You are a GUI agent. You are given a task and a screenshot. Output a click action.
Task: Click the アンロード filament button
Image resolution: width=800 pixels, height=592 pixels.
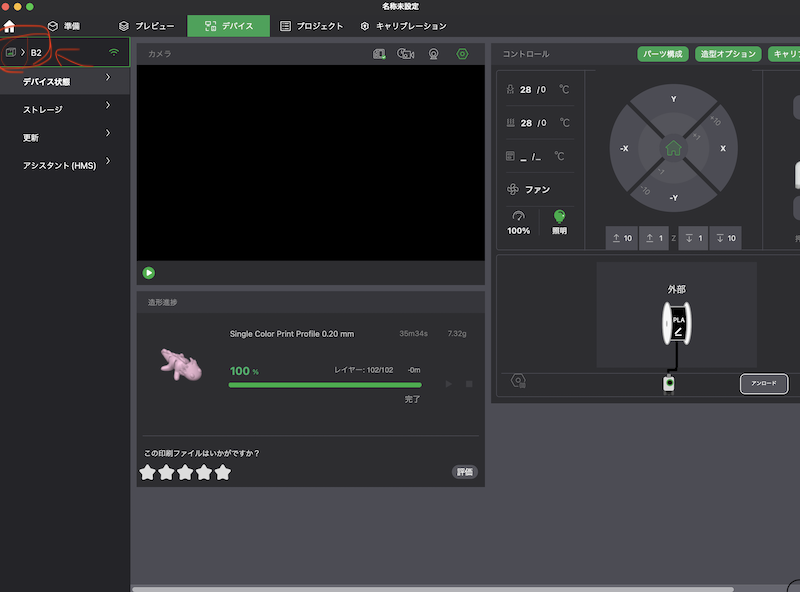click(x=764, y=383)
